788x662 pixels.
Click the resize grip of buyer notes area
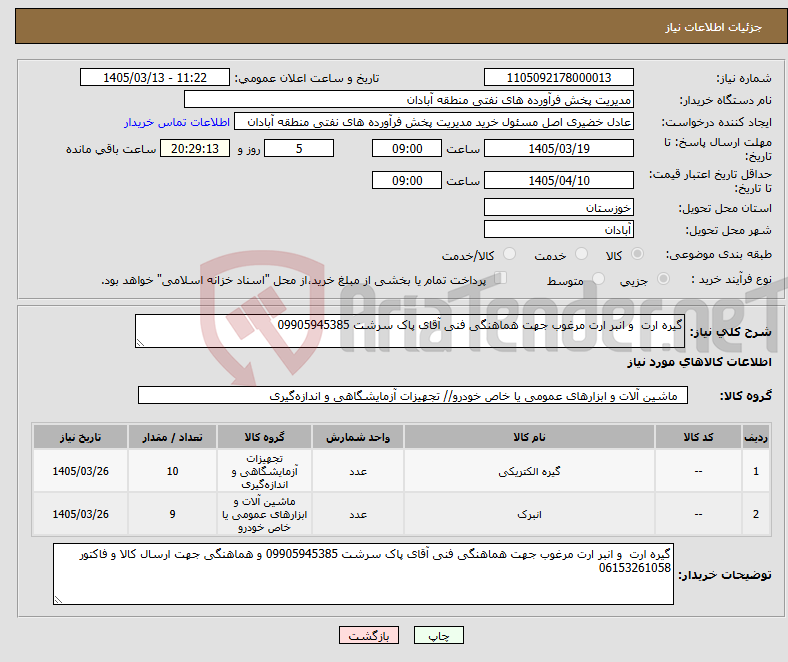[x=58, y=599]
